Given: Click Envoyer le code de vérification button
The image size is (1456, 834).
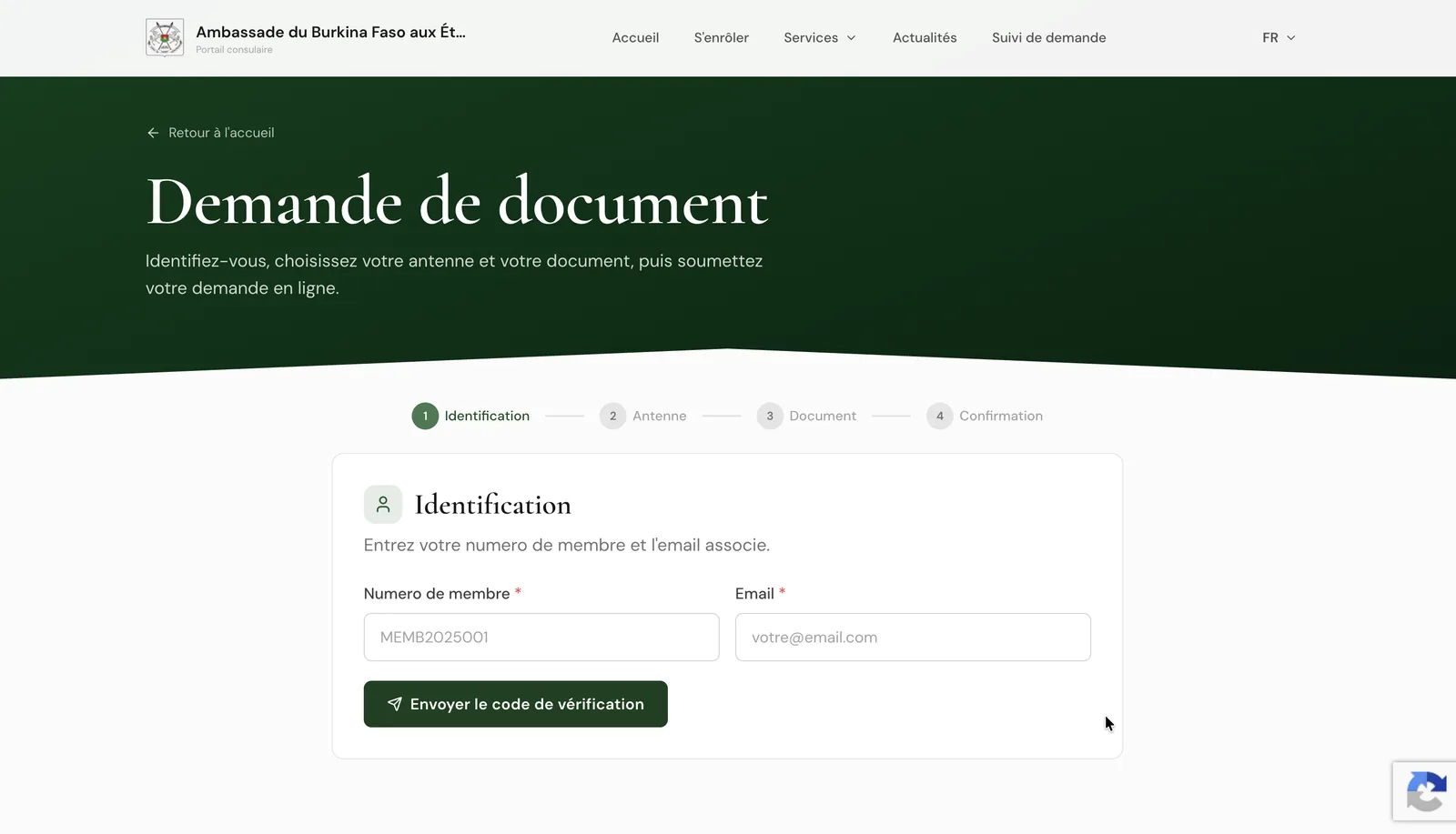Looking at the screenshot, I should tap(516, 704).
